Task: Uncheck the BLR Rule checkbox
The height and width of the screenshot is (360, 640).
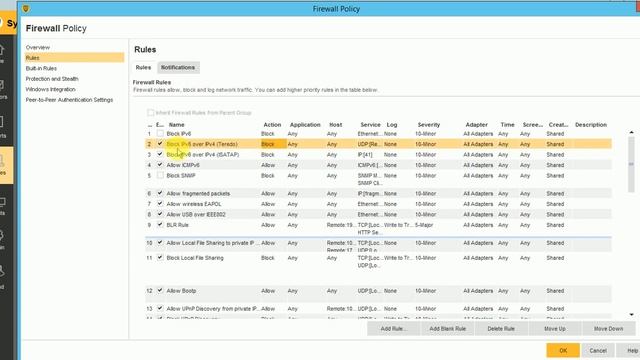Action: 160,225
